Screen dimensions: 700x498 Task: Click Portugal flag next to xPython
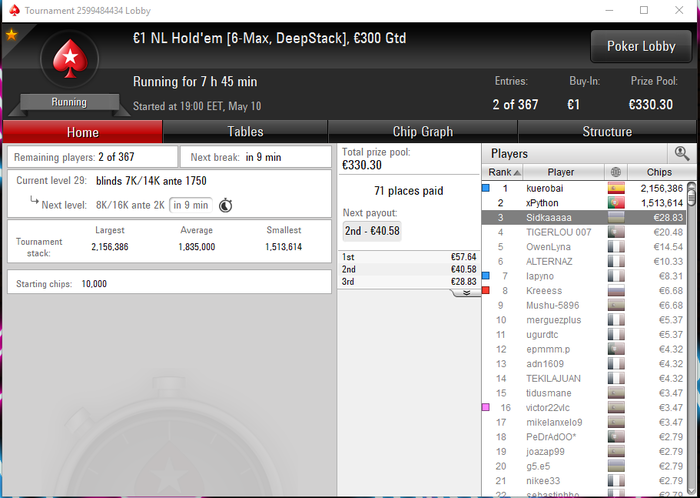point(616,203)
